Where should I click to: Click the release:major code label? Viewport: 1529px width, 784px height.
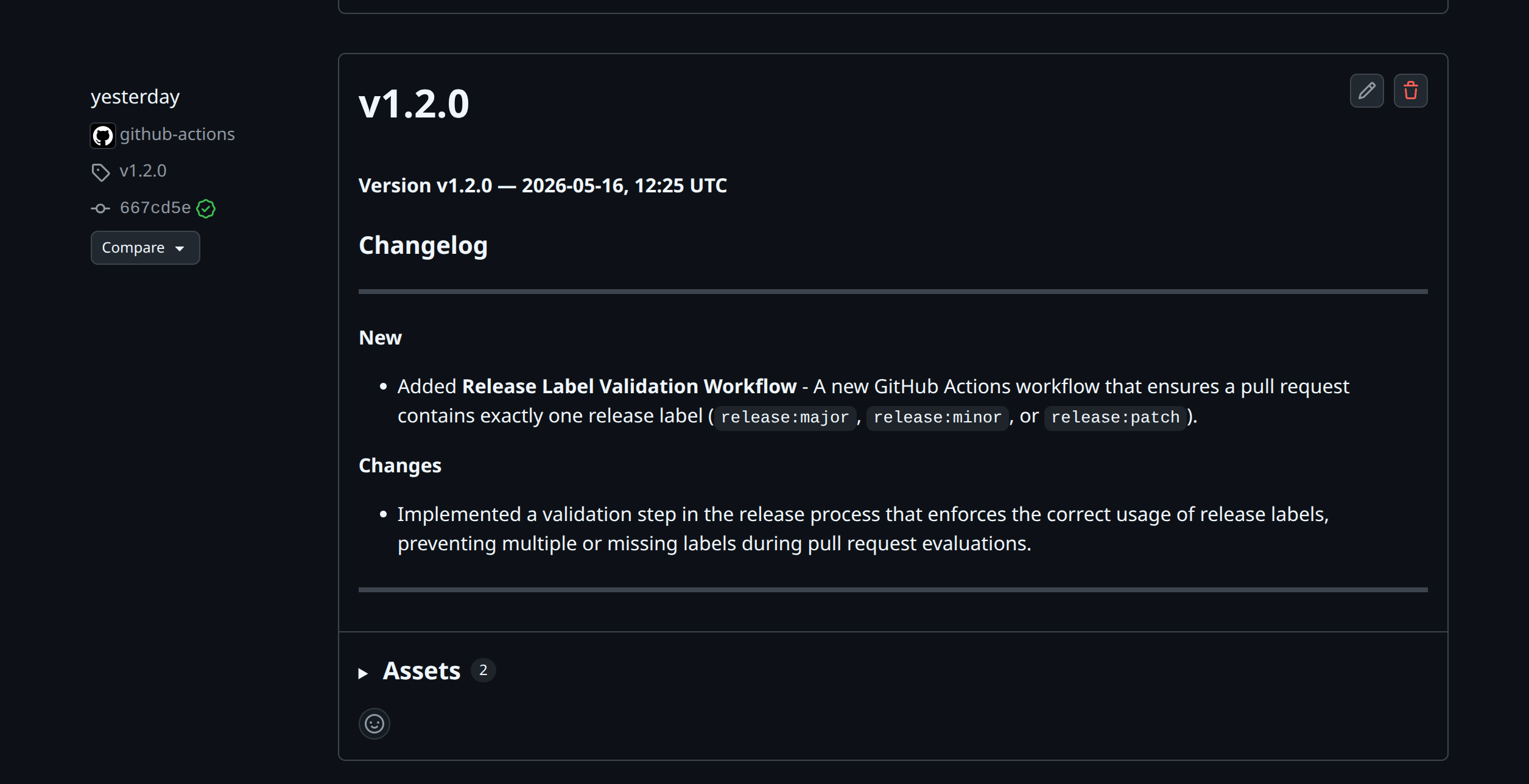(784, 418)
